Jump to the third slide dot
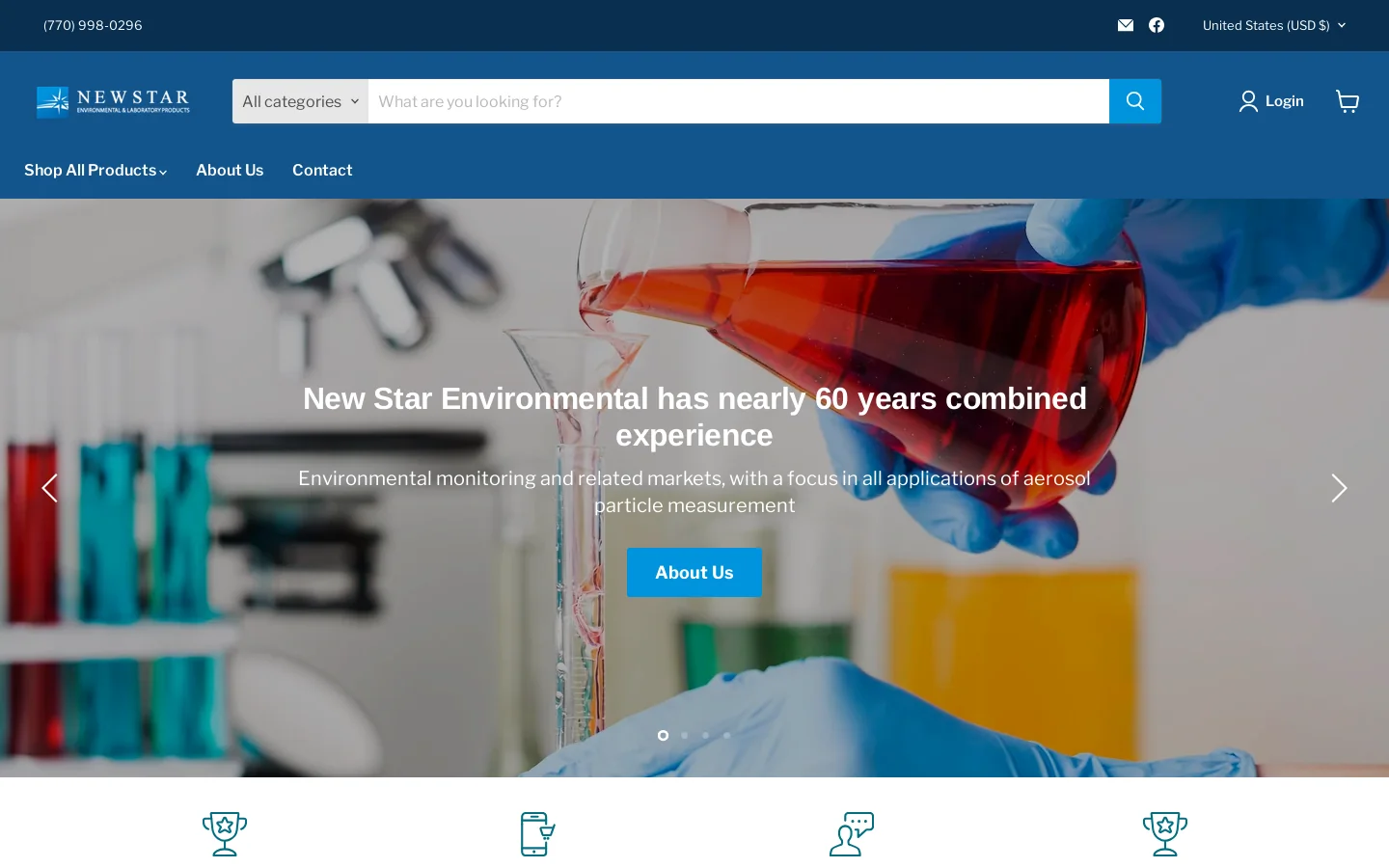 (x=706, y=735)
